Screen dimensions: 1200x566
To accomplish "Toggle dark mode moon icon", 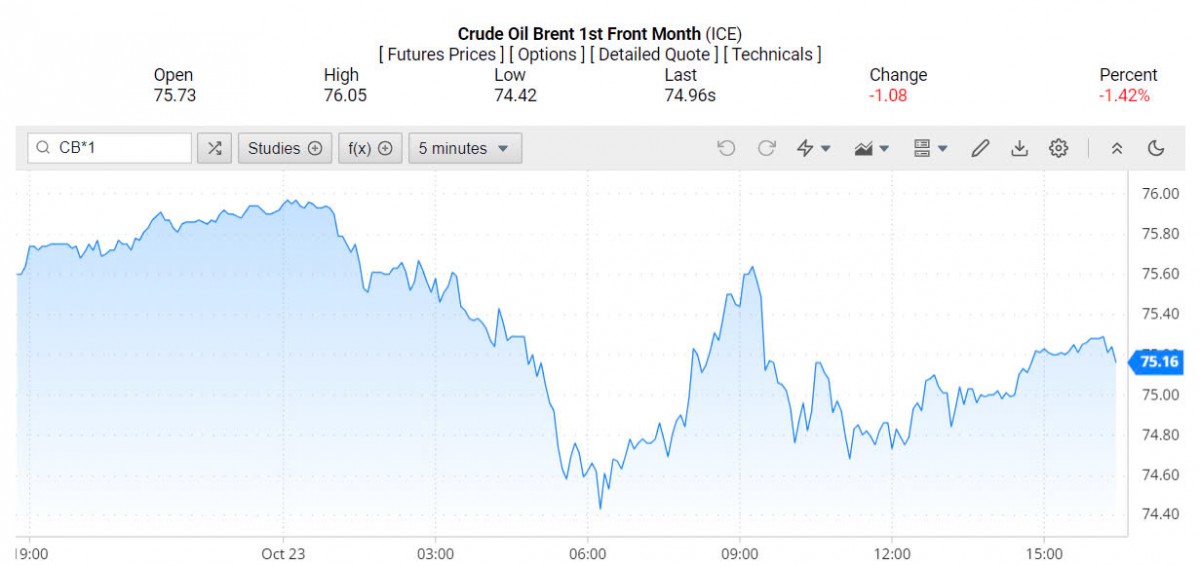I will (1156, 148).
